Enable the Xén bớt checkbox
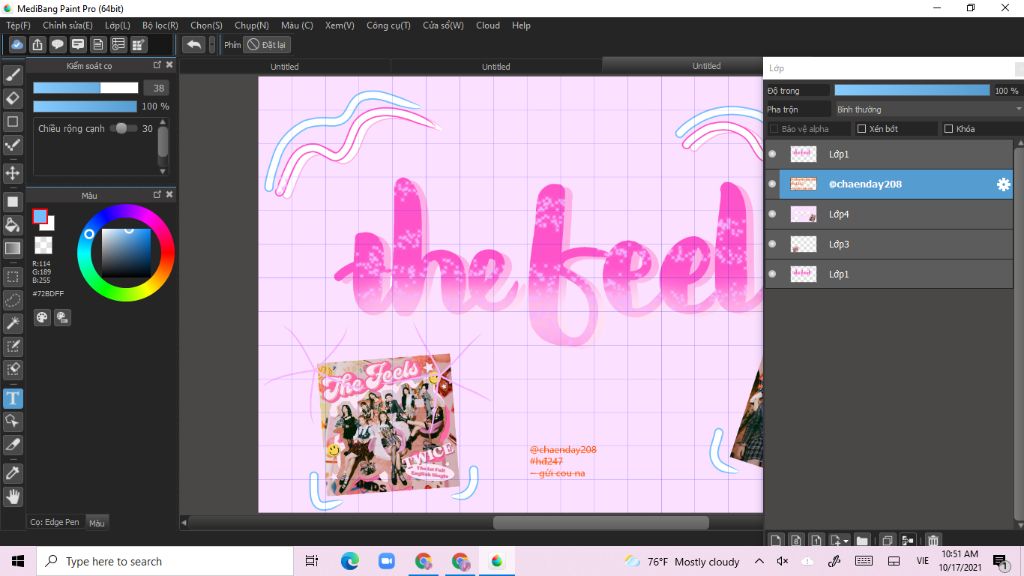 861,129
